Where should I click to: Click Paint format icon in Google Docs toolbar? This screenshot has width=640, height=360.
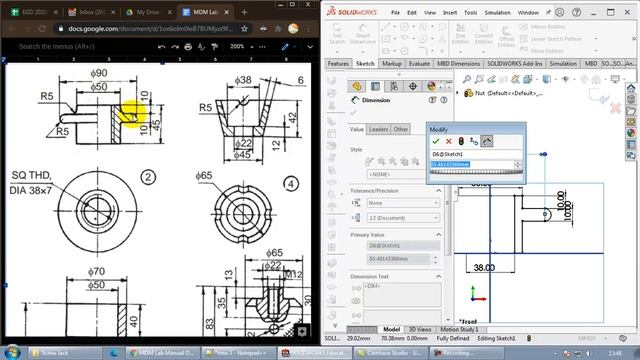click(215, 47)
